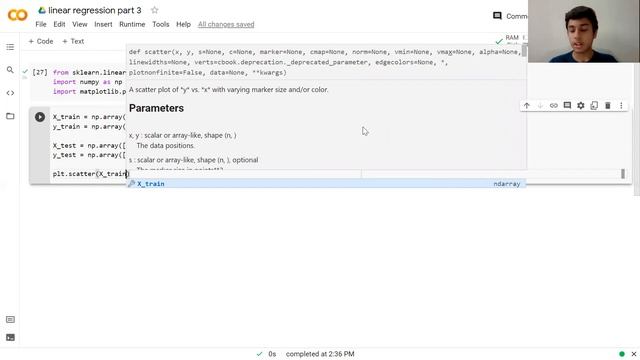Open the Insert menu
The image size is (640, 360).
(103, 24)
